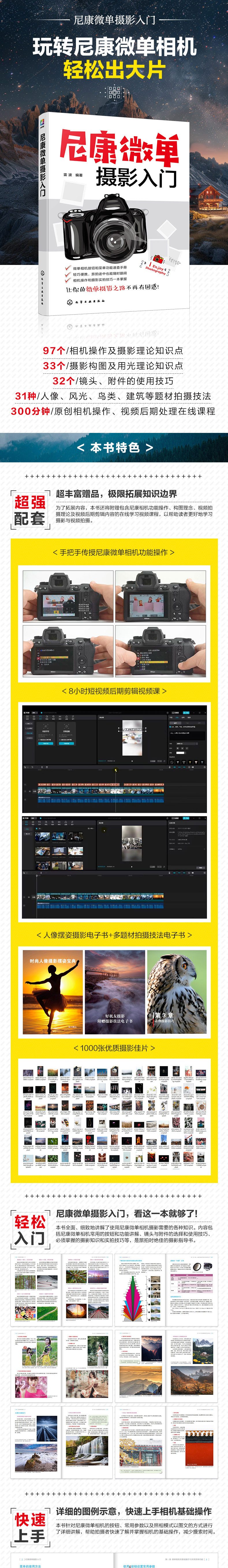Image resolution: width=228 pixels, height=1568 pixels.
Task: Click the book spine with vertical title
Action: pos(42,213)
